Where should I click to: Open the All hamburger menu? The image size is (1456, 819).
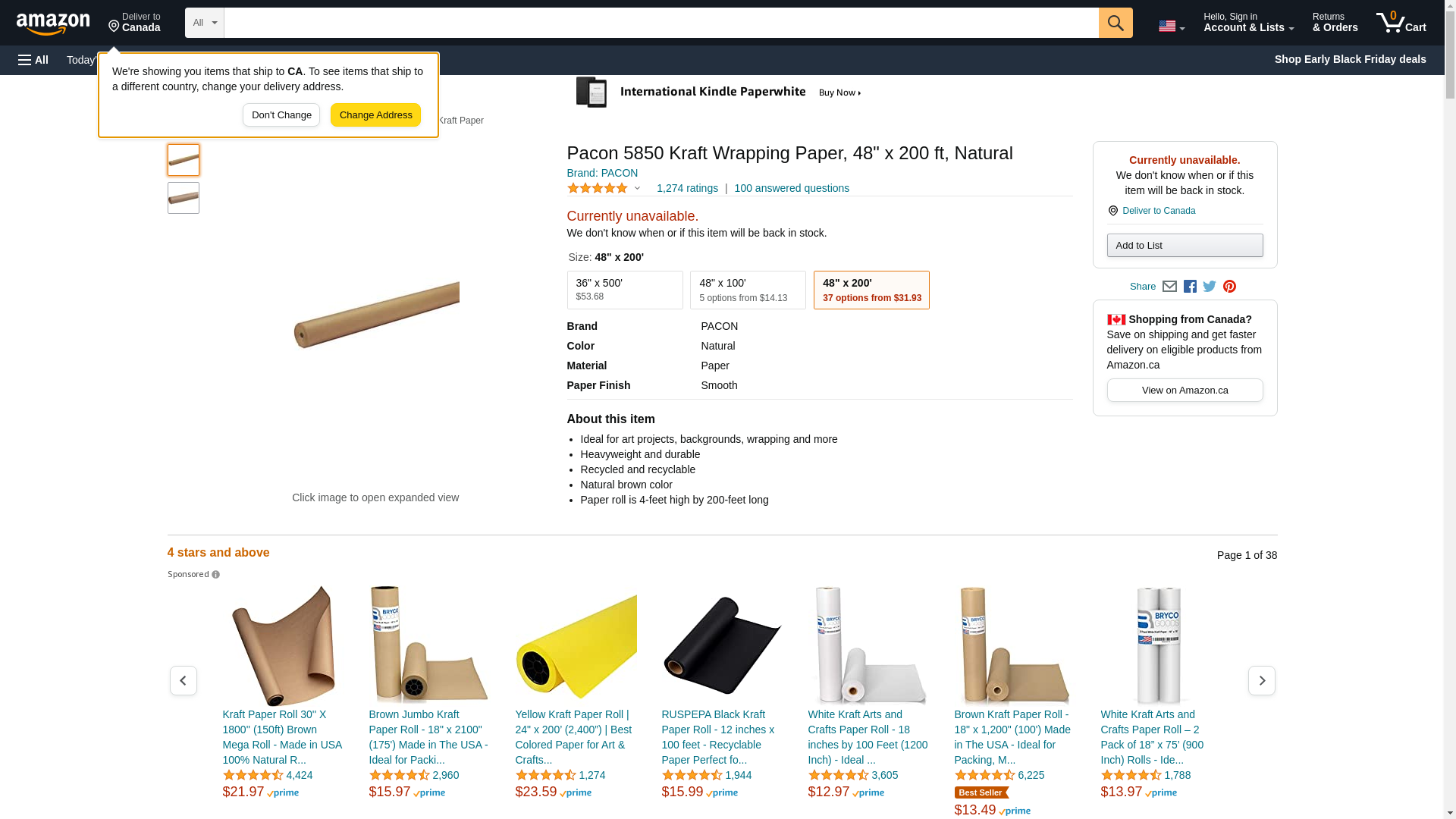point(33,60)
